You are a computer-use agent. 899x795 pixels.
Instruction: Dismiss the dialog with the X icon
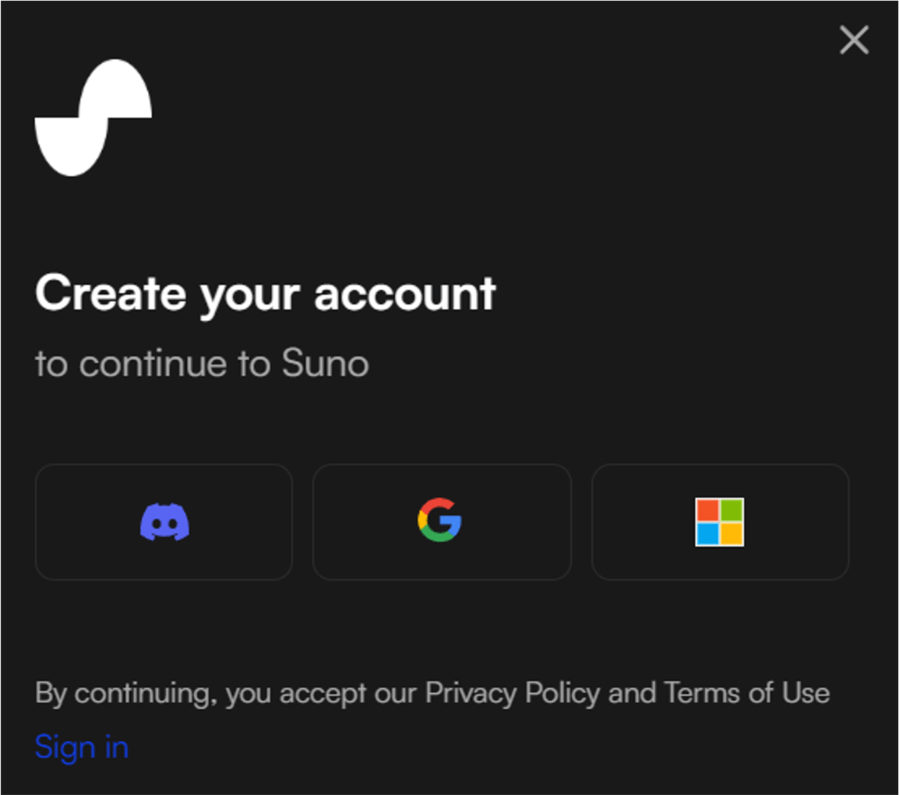[x=854, y=40]
